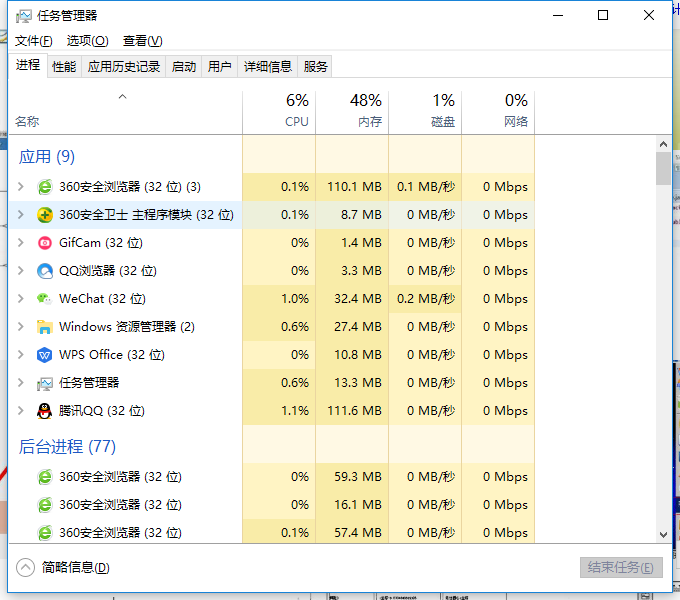Click the QQ浏览器 icon
The image size is (680, 600).
[45, 271]
